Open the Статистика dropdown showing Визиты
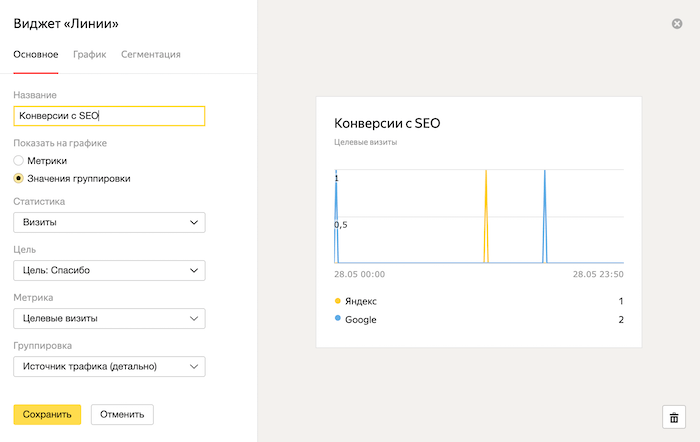The width and height of the screenshot is (700, 442). [x=109, y=221]
